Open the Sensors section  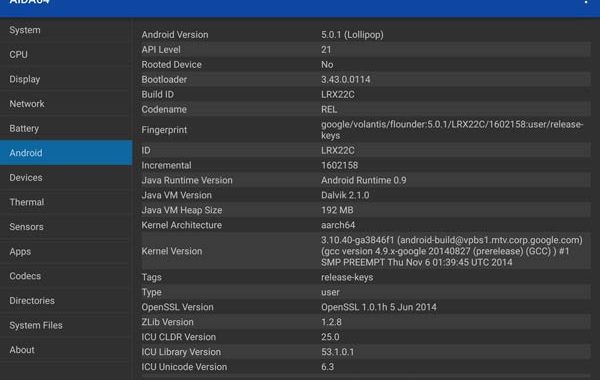coord(66,227)
